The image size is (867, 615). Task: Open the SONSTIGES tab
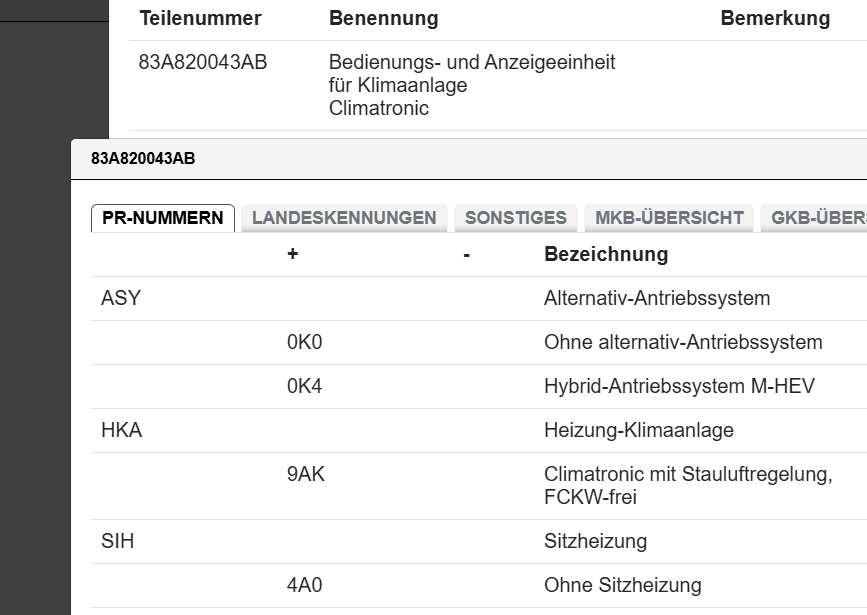tap(515, 218)
